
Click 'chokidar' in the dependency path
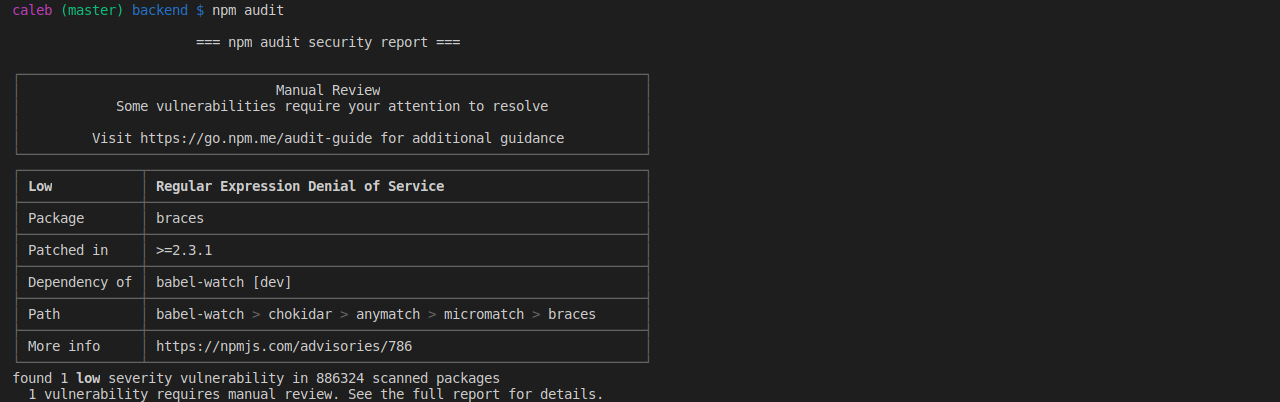pos(300,314)
